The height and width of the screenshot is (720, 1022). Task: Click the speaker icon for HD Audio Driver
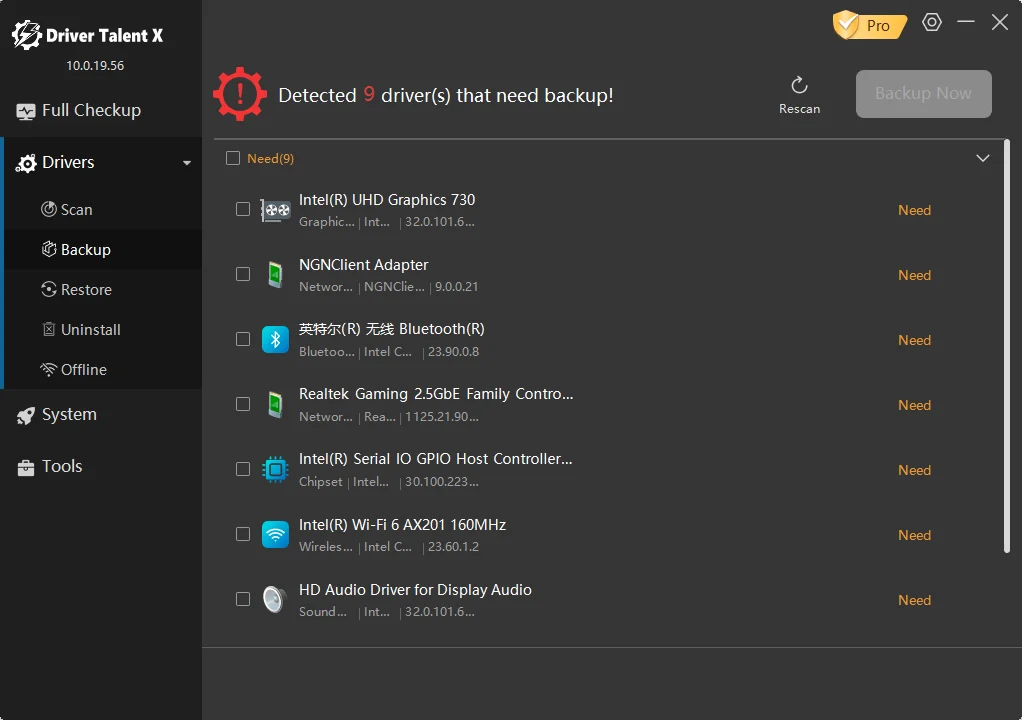click(x=275, y=599)
